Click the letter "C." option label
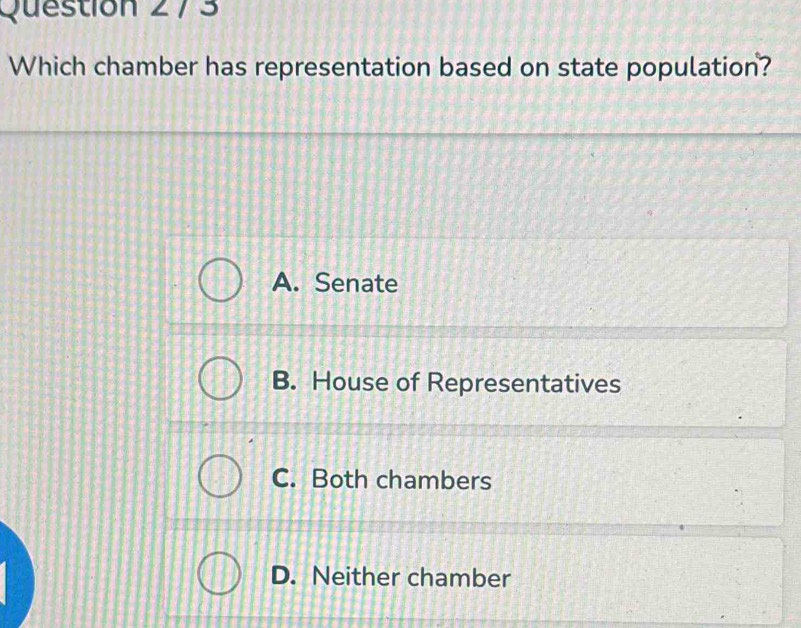801x628 pixels. 285,480
